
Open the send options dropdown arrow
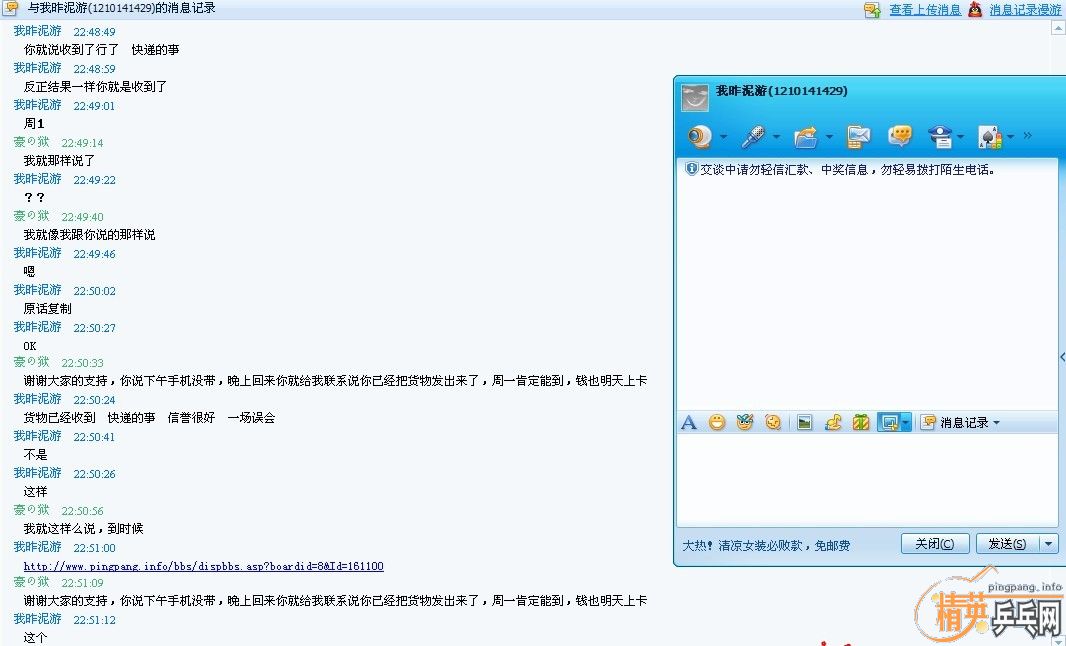1049,544
